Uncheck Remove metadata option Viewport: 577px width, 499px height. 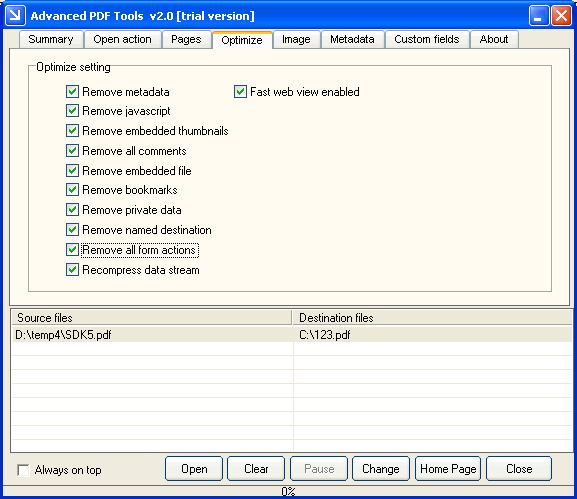point(72,92)
